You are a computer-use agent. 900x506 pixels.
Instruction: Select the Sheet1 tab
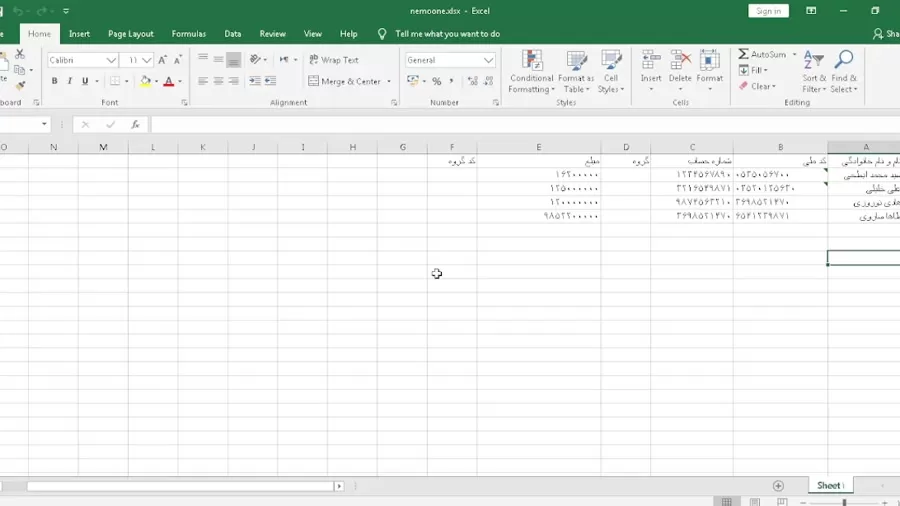tap(830, 485)
